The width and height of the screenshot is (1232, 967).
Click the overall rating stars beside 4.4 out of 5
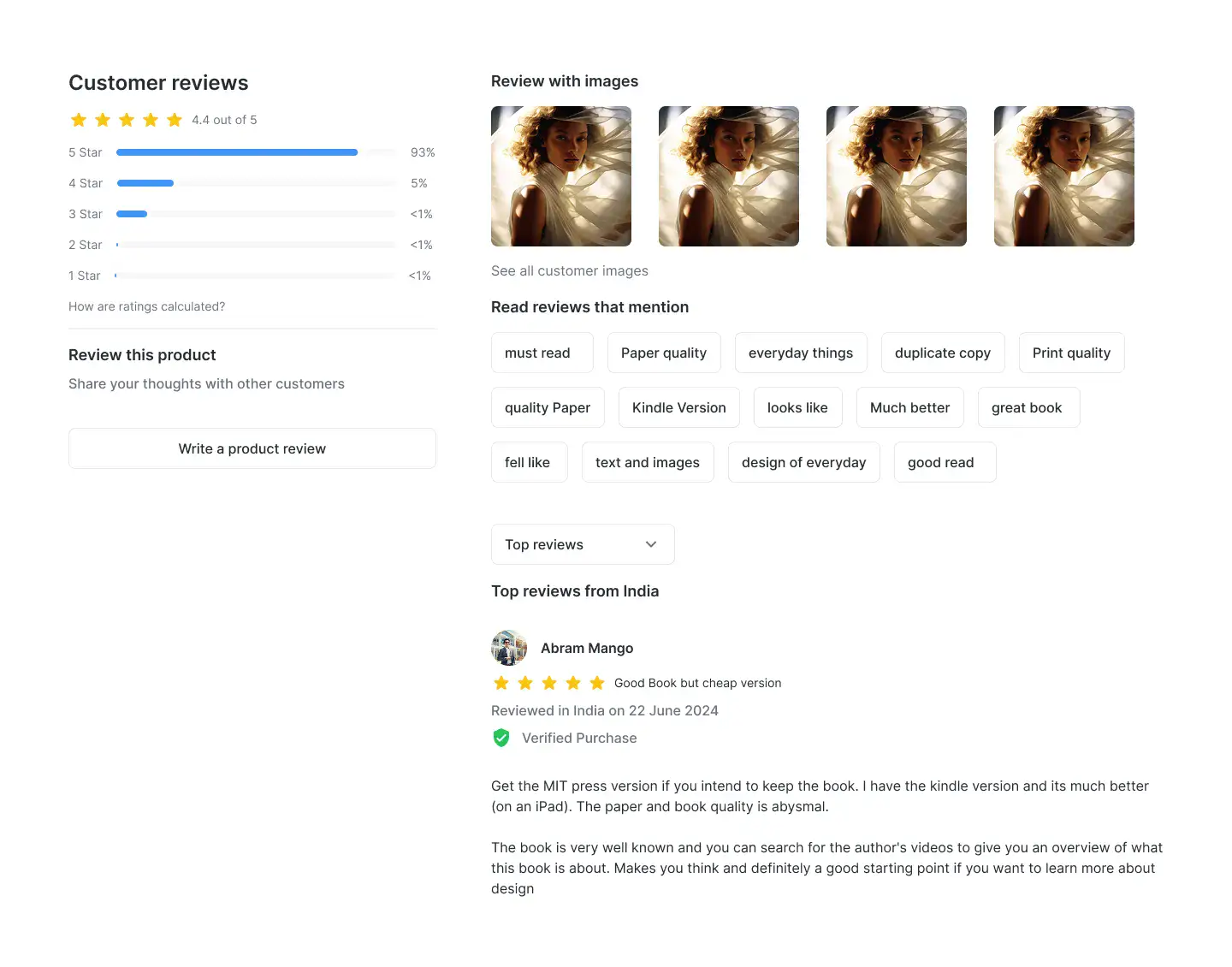(127, 120)
